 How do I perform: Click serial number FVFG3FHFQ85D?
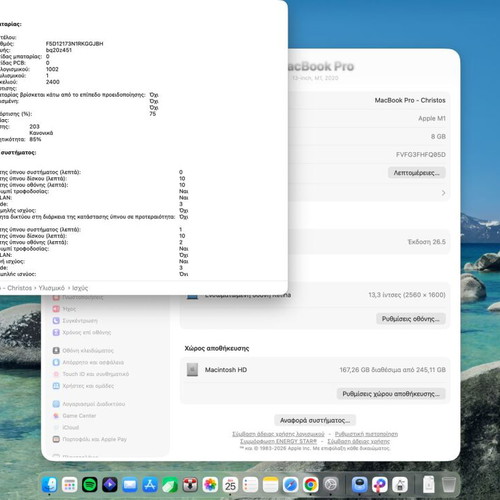click(421, 155)
